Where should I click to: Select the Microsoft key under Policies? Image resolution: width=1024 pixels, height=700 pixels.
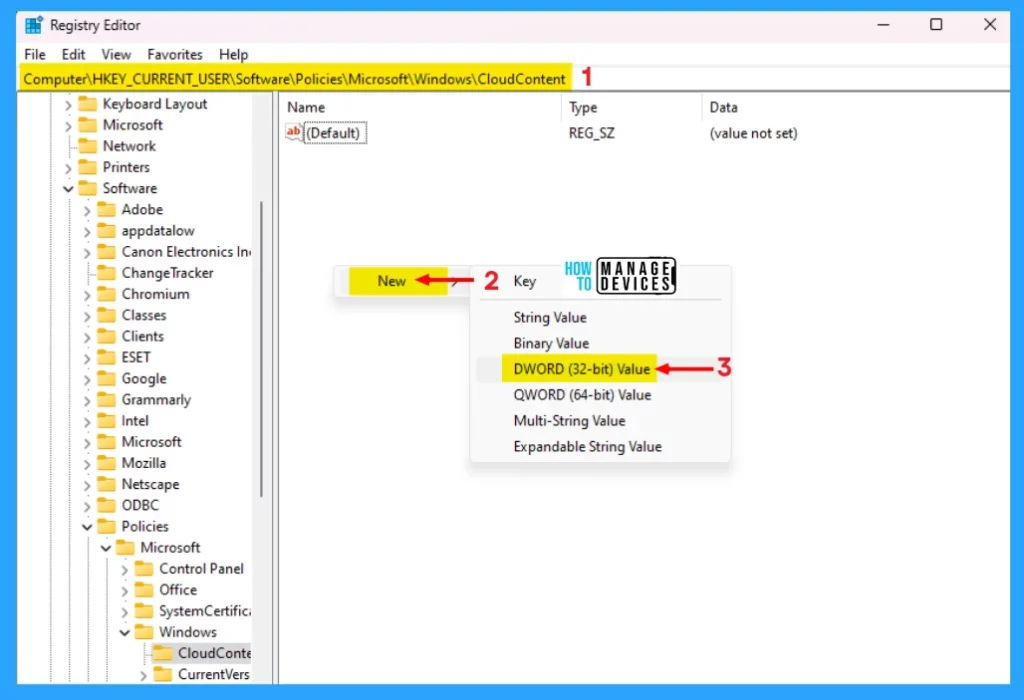[170, 547]
